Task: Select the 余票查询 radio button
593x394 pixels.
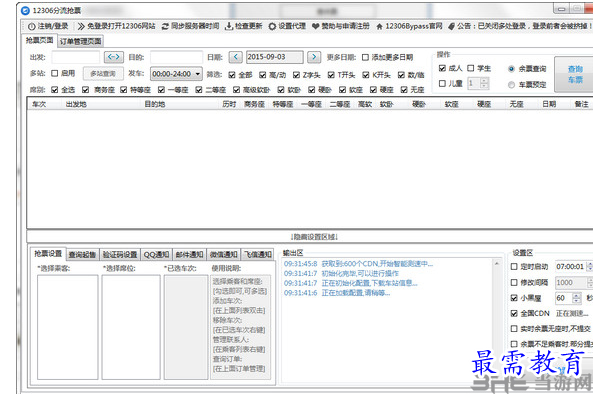Action: click(x=511, y=69)
